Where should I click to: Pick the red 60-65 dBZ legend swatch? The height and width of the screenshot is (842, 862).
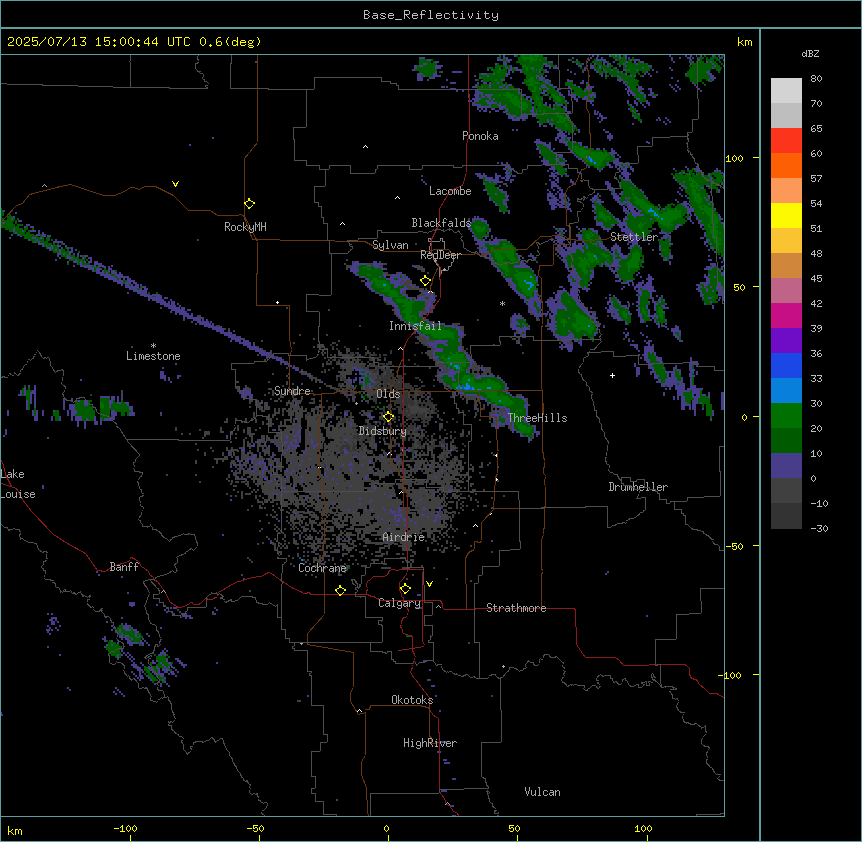point(786,141)
